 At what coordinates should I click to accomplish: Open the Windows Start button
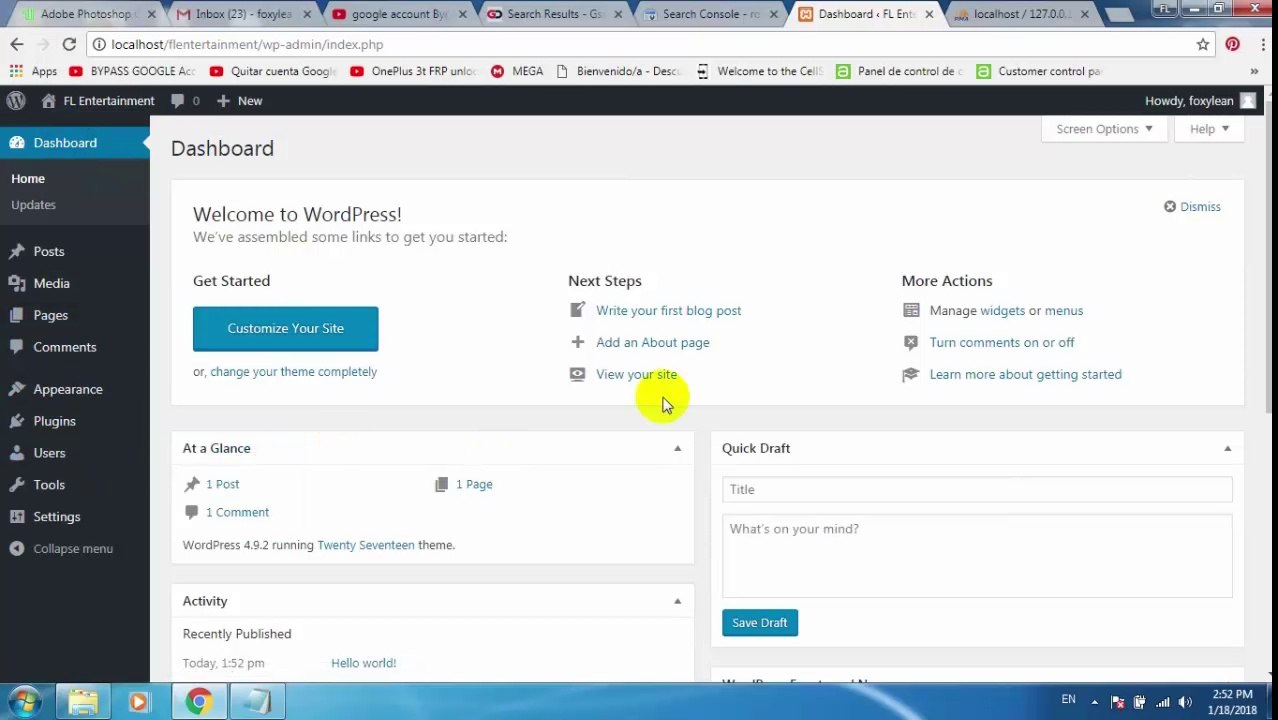25,702
